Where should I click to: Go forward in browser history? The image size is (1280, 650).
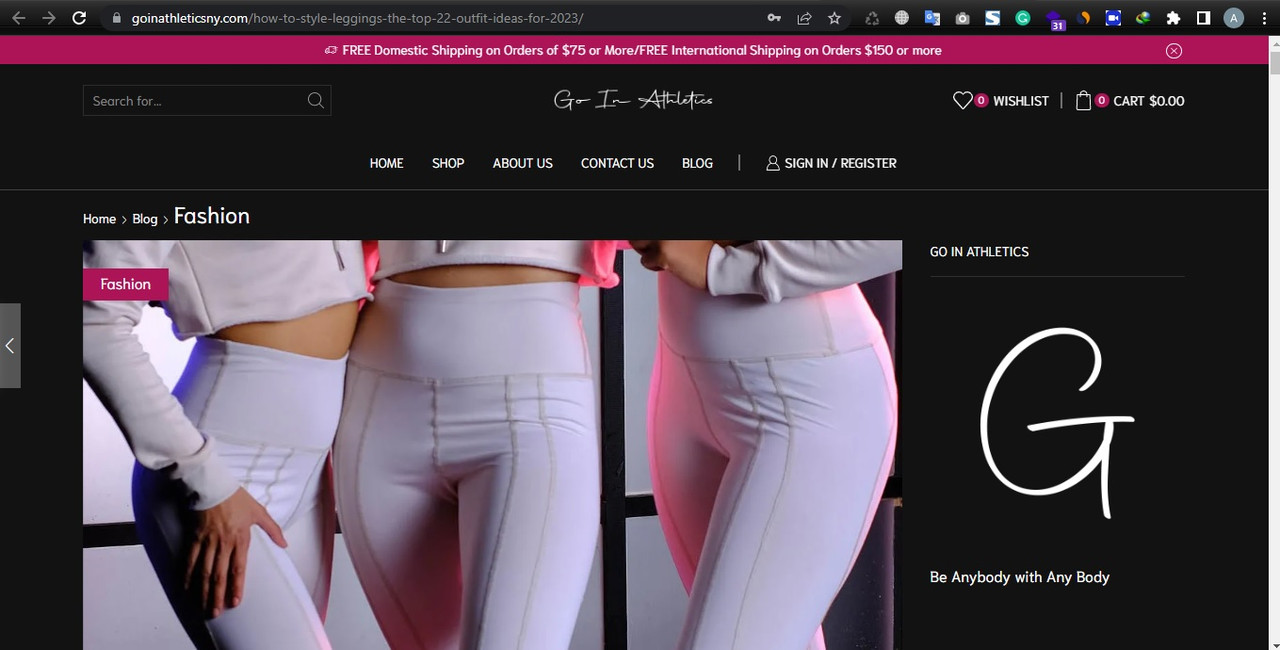coord(49,18)
